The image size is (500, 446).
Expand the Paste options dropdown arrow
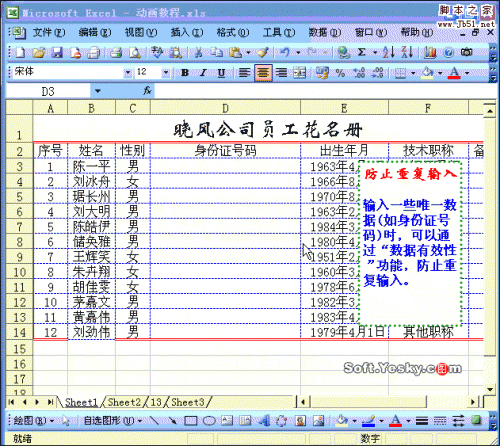248,52
